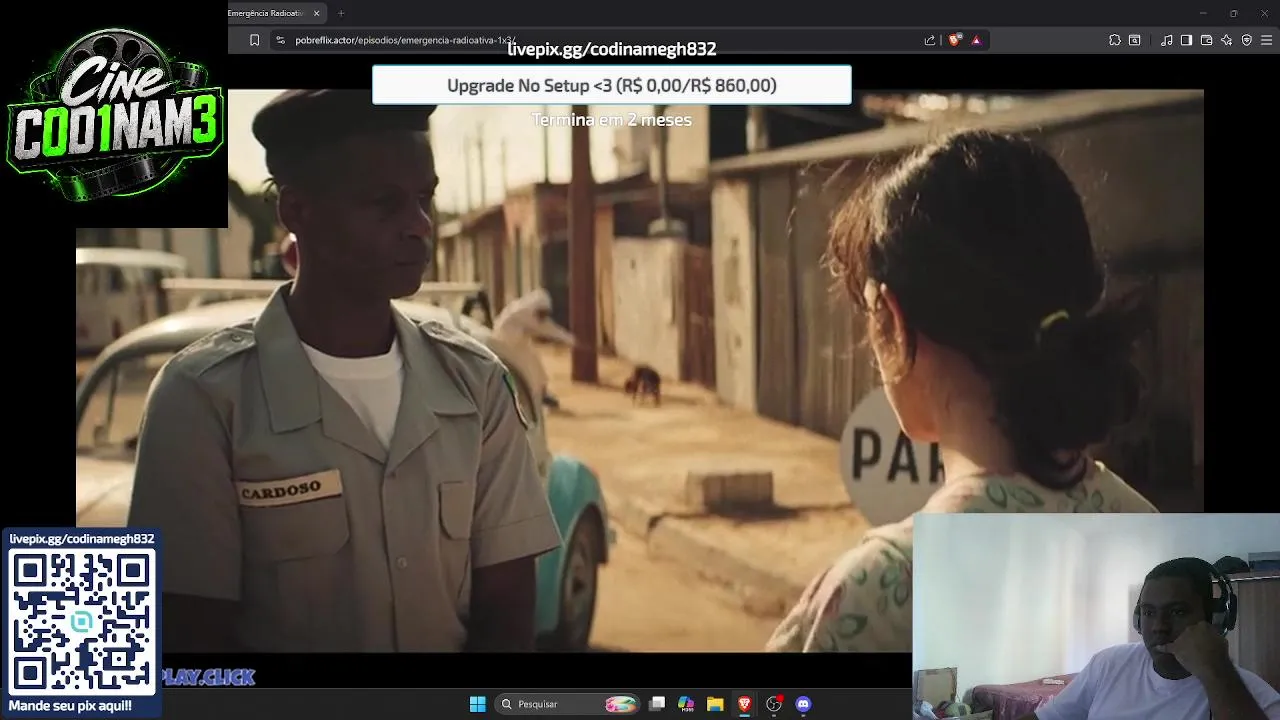The height and width of the screenshot is (720, 1280).
Task: Open Discord from the taskbar
Action: pyautogui.click(x=803, y=704)
